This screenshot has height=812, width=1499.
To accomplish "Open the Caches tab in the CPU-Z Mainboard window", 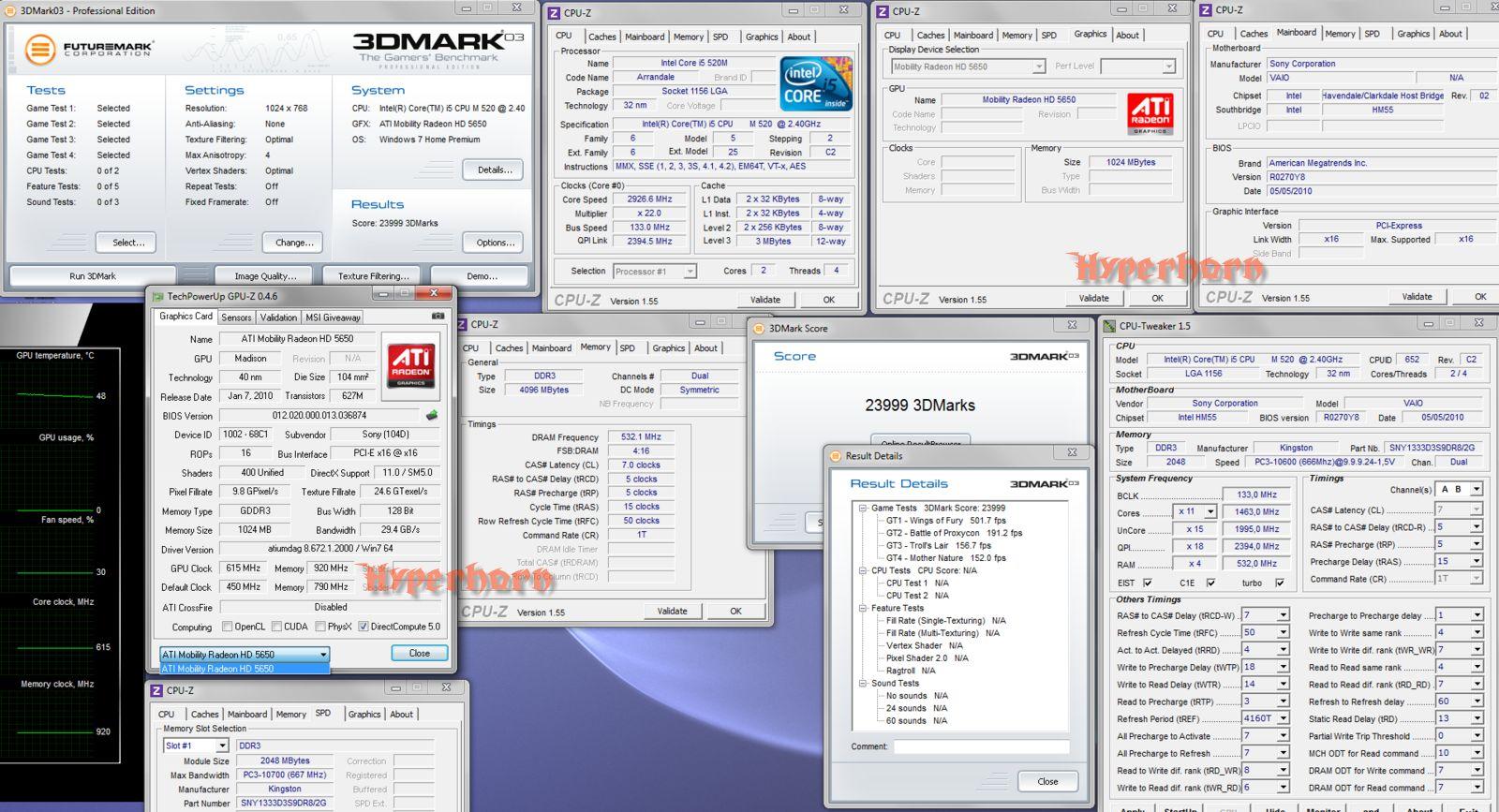I will click(x=1254, y=34).
